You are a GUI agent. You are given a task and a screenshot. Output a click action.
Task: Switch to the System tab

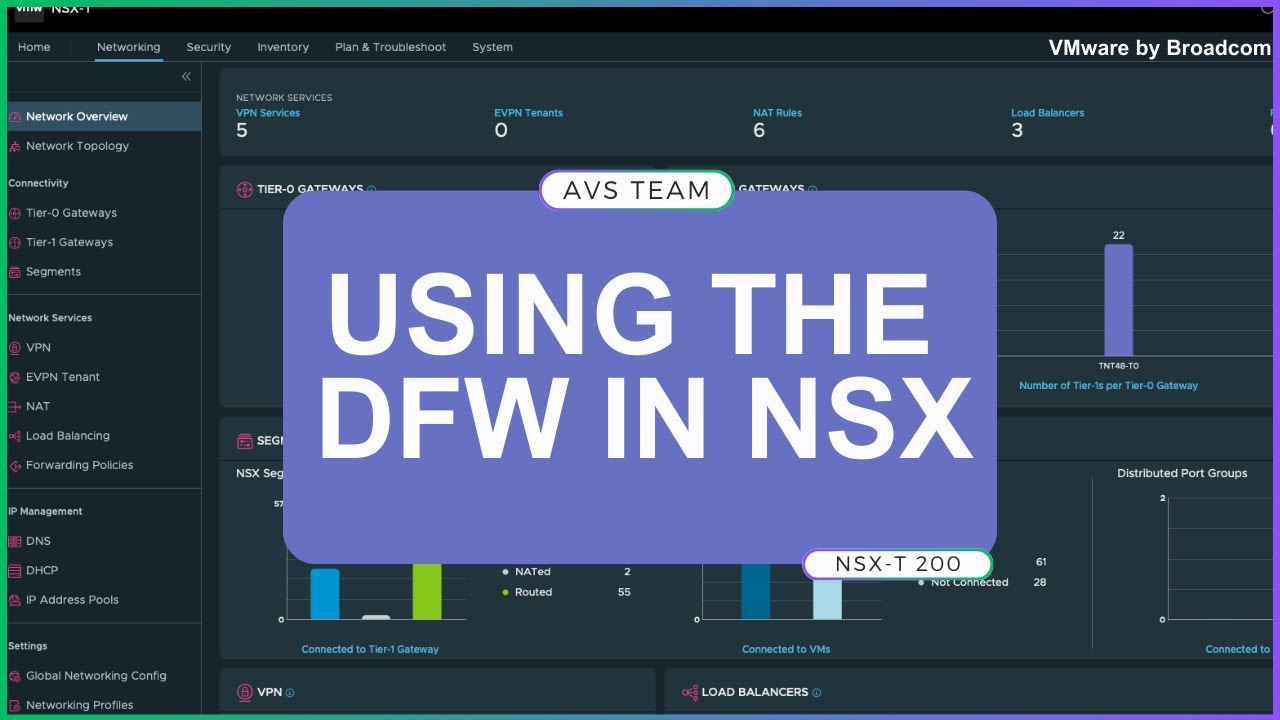click(492, 47)
